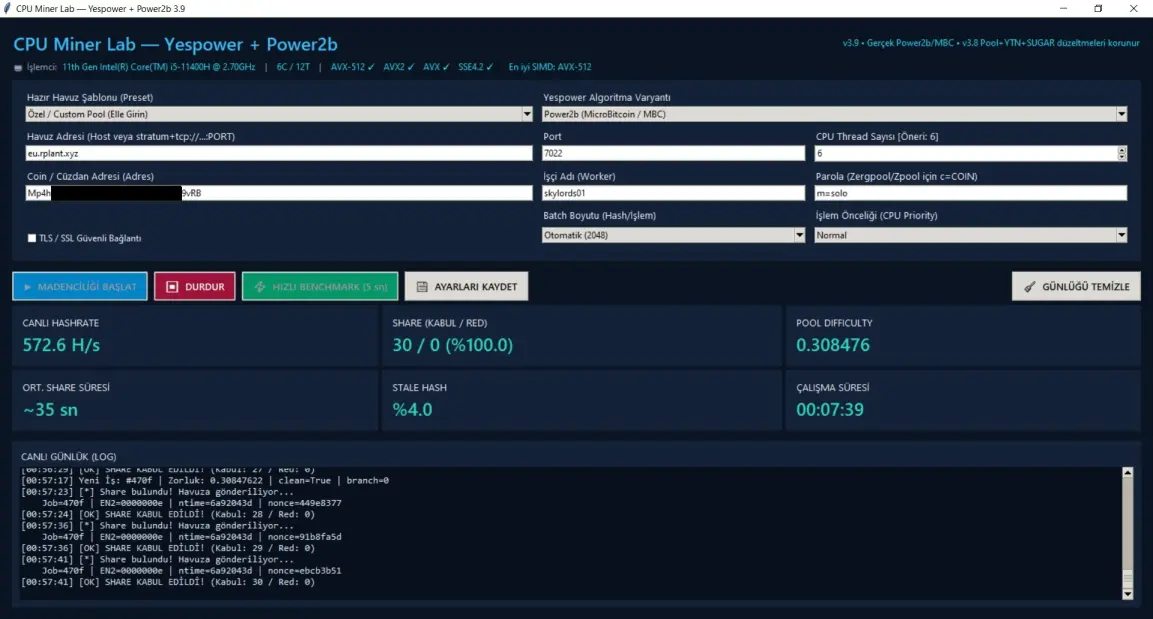1153x619 pixels.
Task: Click the log scrollbar thumb
Action: pos(1128,579)
